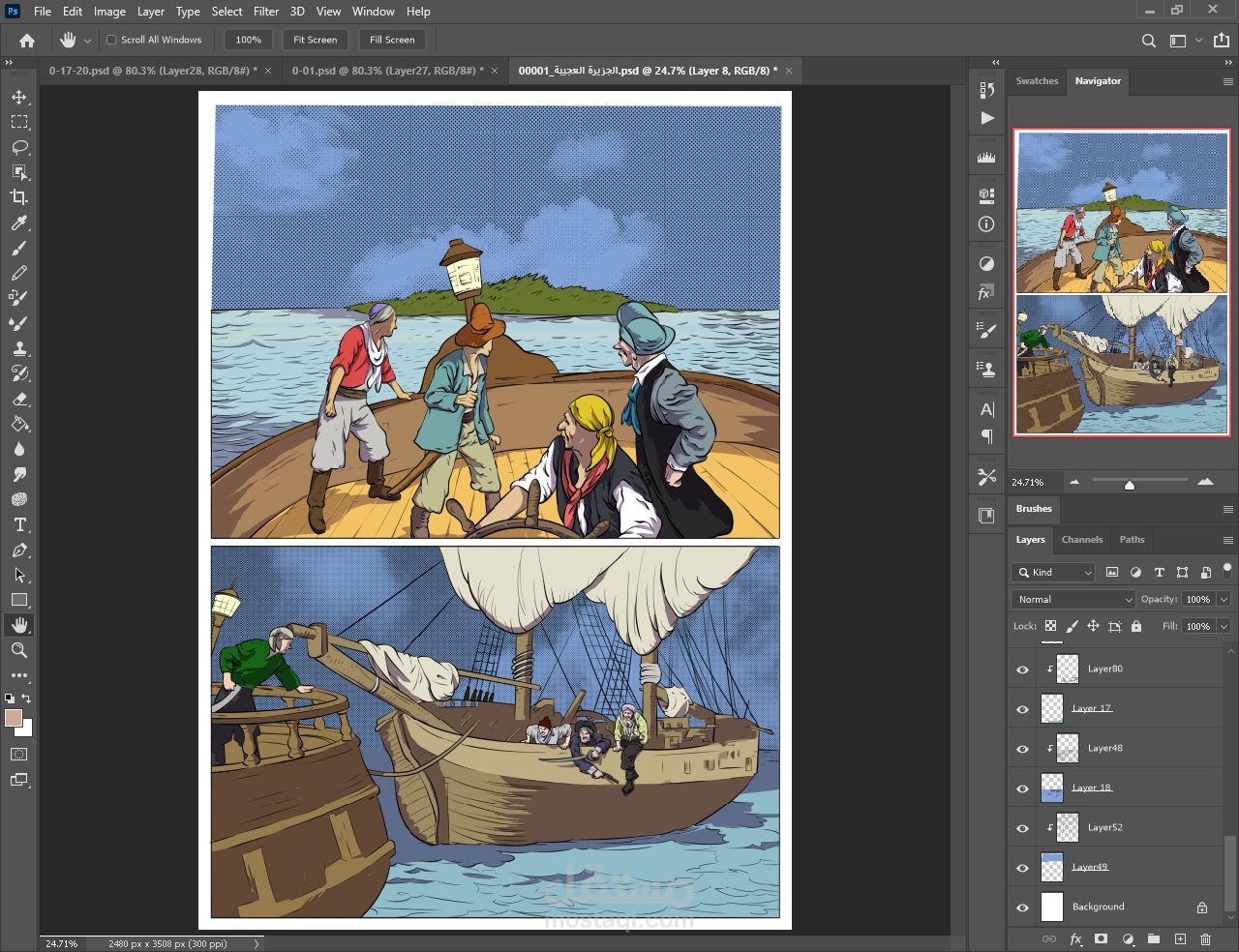Select the Crop tool
Image resolution: width=1239 pixels, height=952 pixels.
coord(19,197)
